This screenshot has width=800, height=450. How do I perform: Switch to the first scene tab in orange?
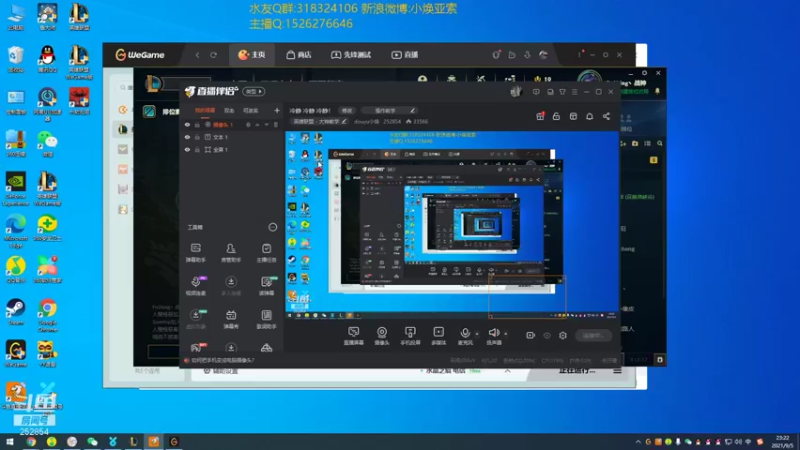point(205,110)
